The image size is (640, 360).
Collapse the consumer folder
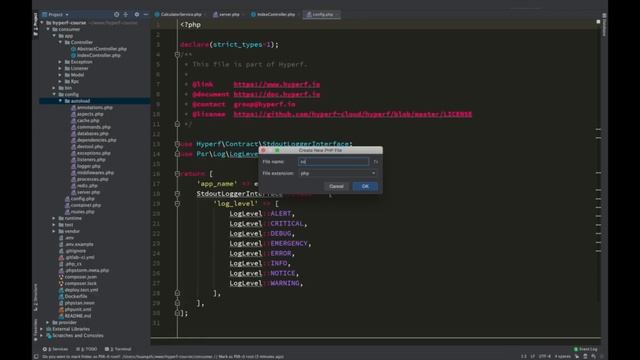[x=48, y=29]
